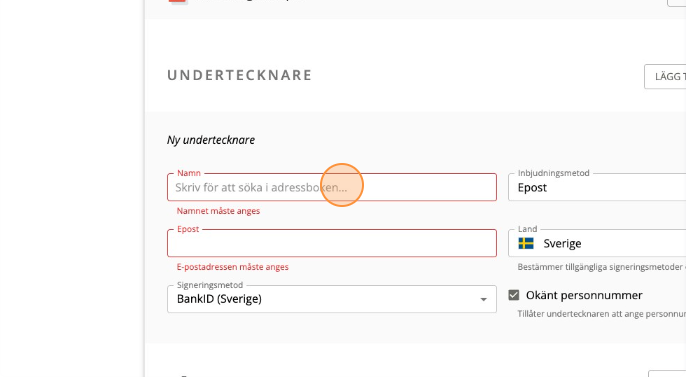Click the Signeringsmetod field label
This screenshot has width=694, height=386.
(x=210, y=285)
